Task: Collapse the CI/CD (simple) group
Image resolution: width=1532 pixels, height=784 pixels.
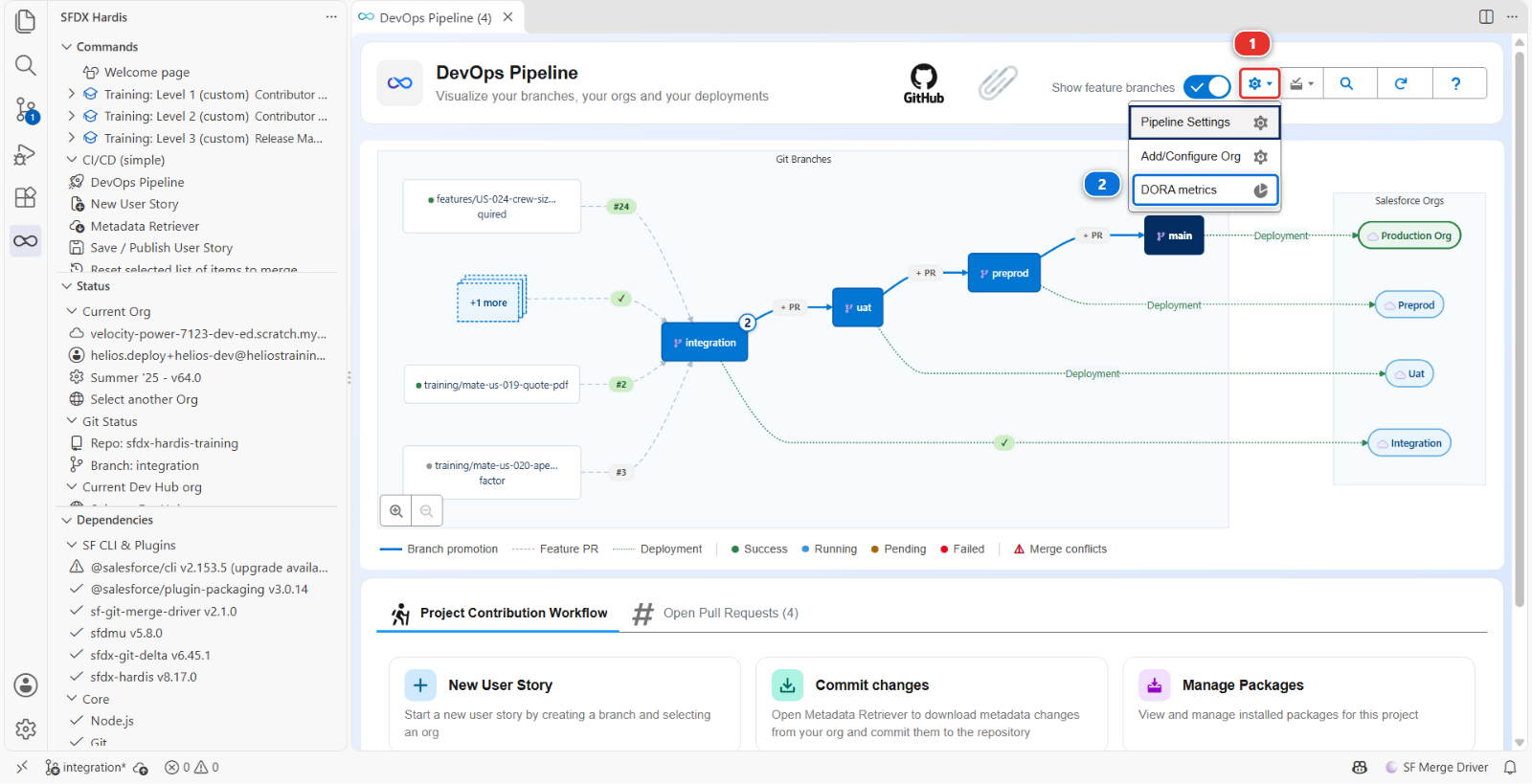Action: click(x=72, y=160)
